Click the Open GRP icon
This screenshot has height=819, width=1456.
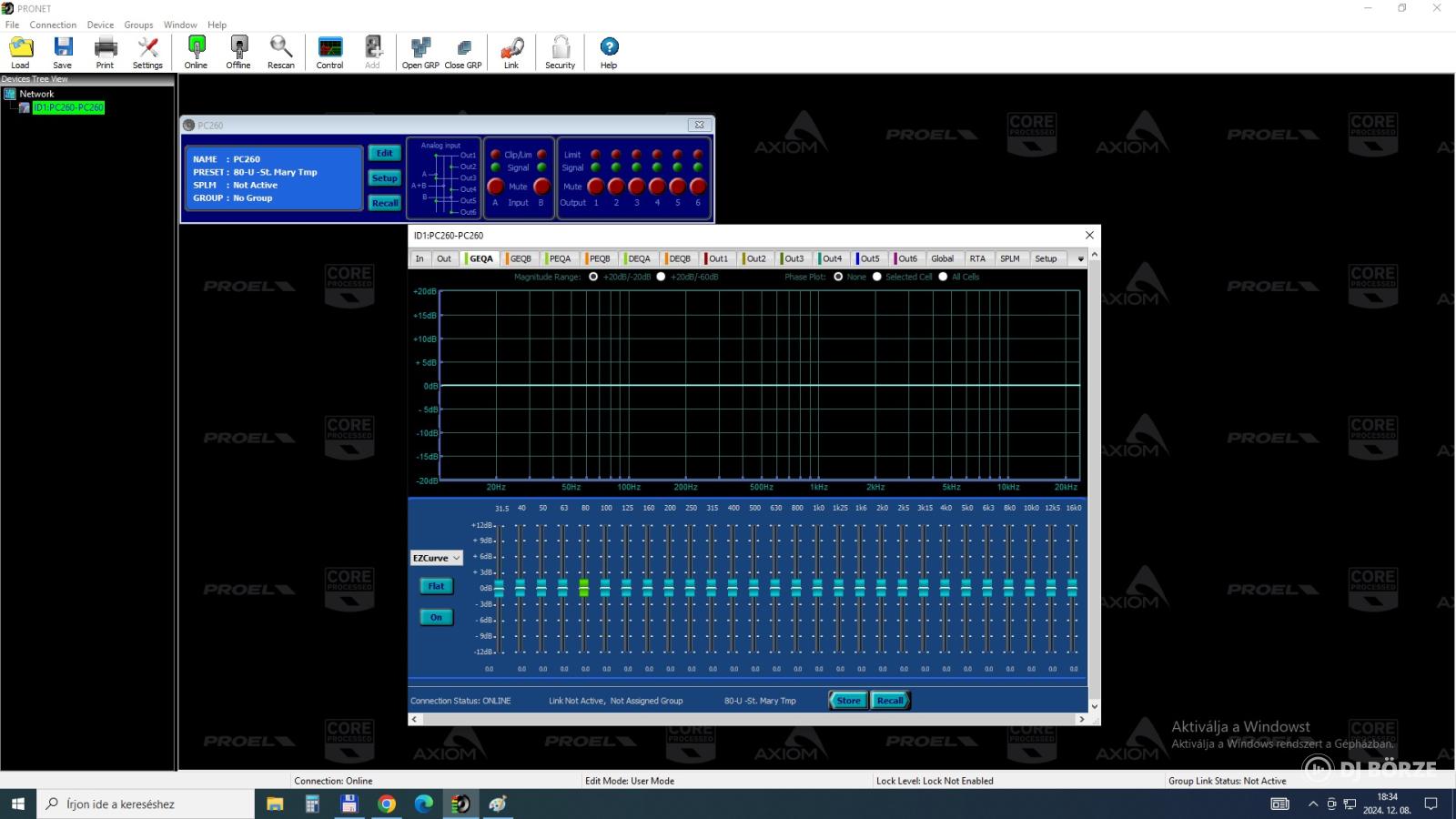coord(420,47)
